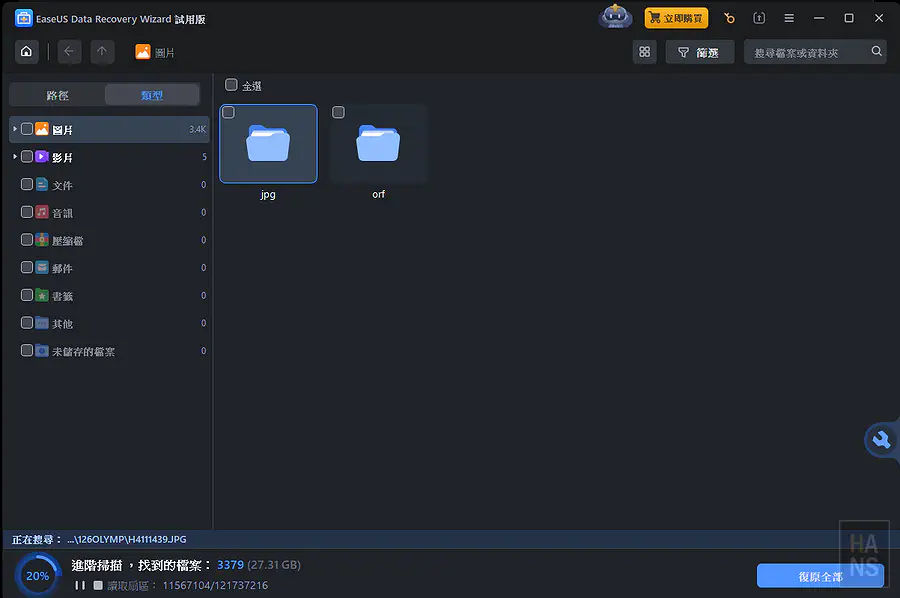Check the 全選 select-all checkbox
The width and height of the screenshot is (900, 598).
pyautogui.click(x=232, y=85)
